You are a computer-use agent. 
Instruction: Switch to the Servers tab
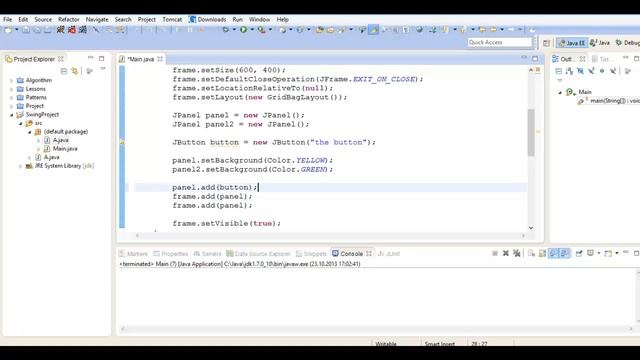point(207,253)
